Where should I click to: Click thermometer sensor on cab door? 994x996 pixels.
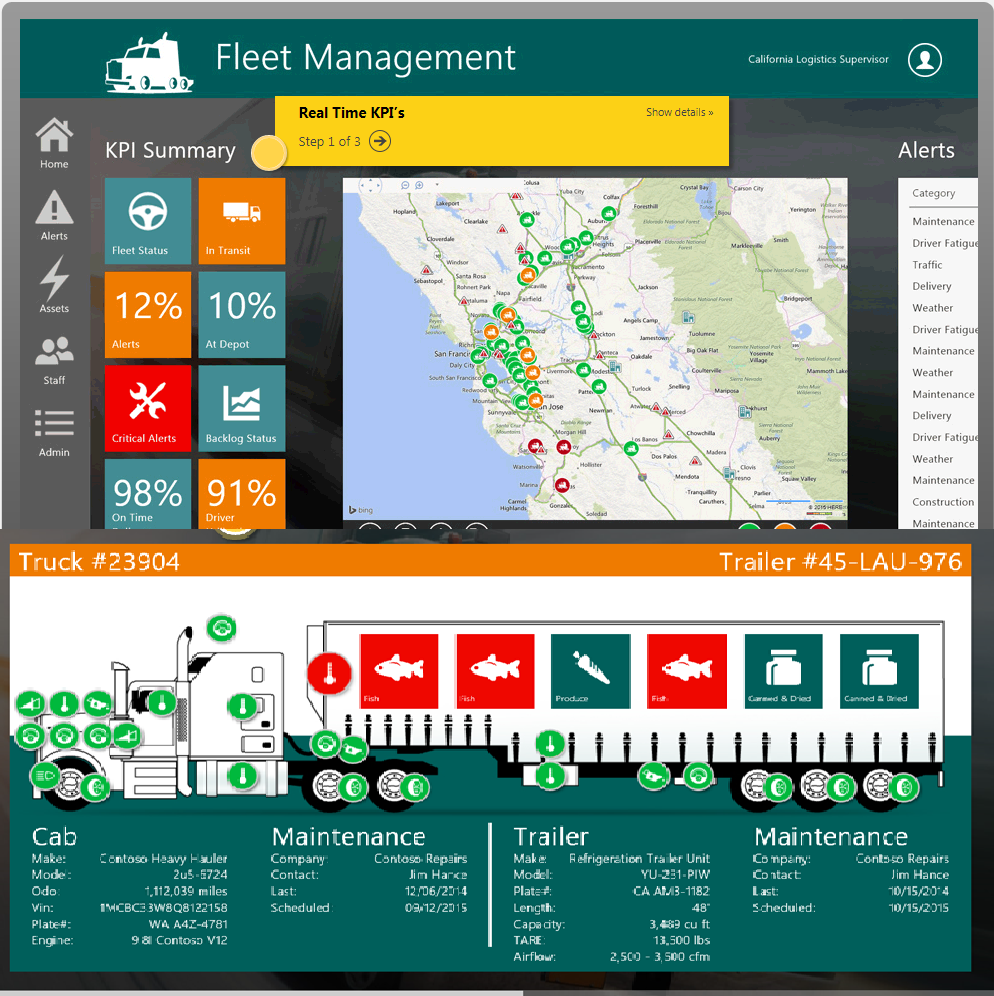[x=242, y=706]
